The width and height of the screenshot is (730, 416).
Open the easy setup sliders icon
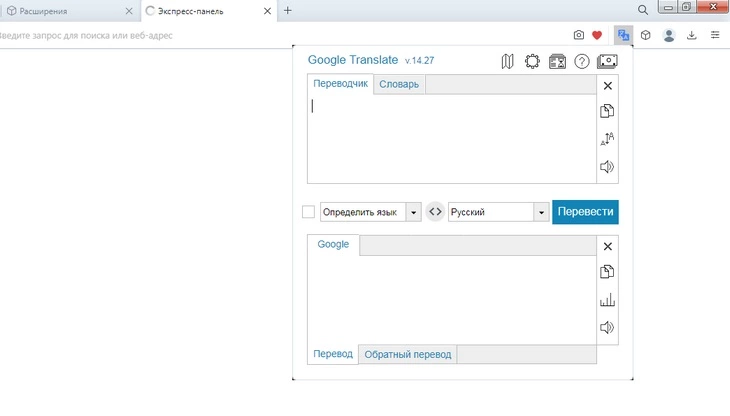715,35
